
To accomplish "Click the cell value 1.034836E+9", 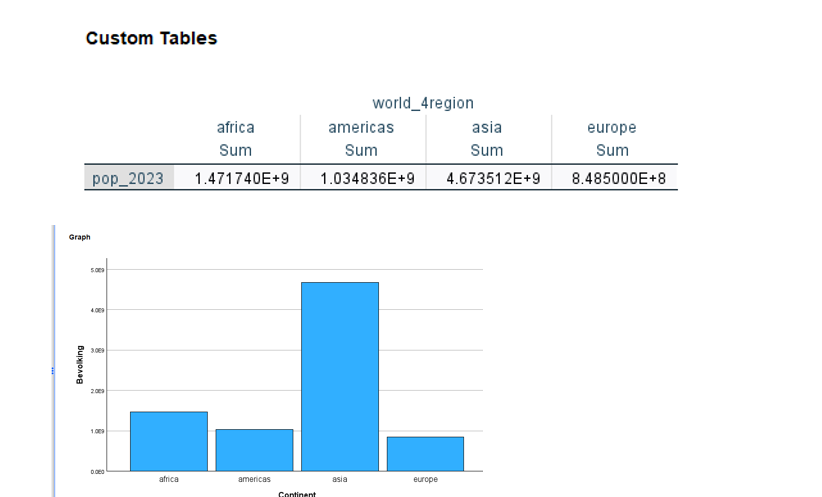I will coord(367,179).
